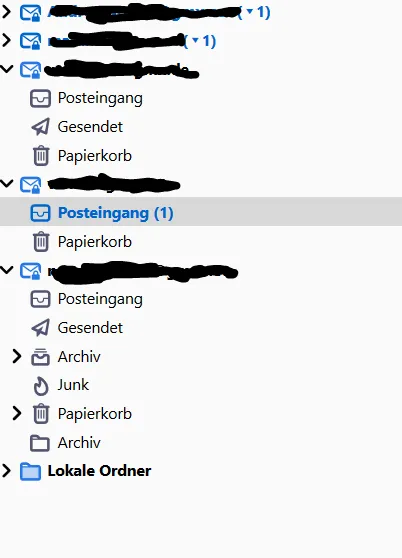Click the second account's envelope lock icon
This screenshot has height=558, width=402.
(30, 41)
